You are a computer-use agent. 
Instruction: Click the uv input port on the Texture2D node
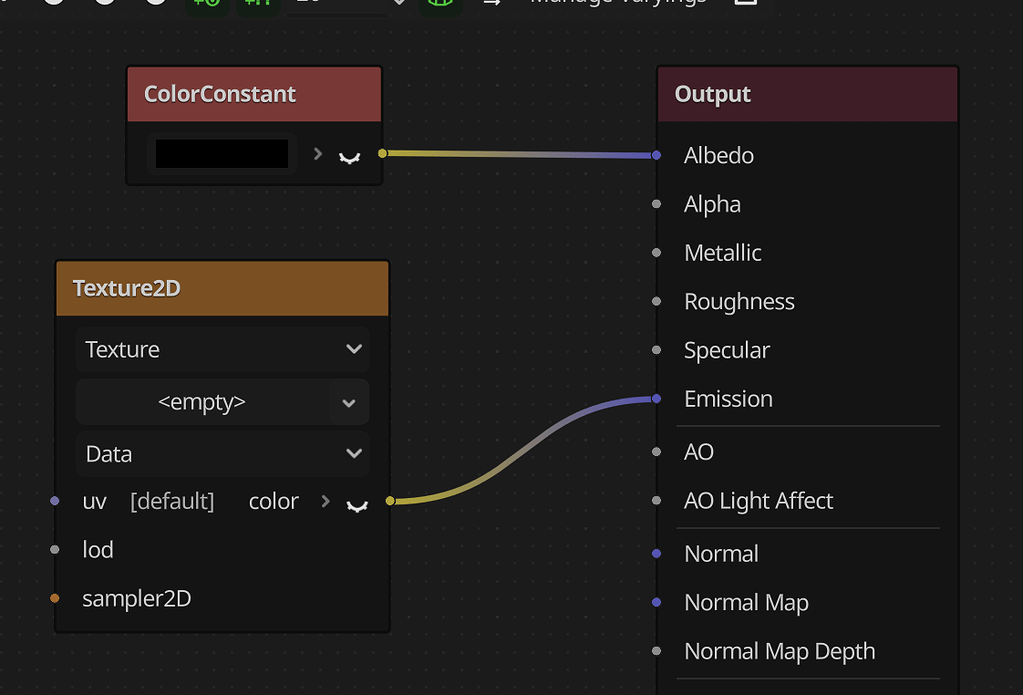tap(56, 501)
